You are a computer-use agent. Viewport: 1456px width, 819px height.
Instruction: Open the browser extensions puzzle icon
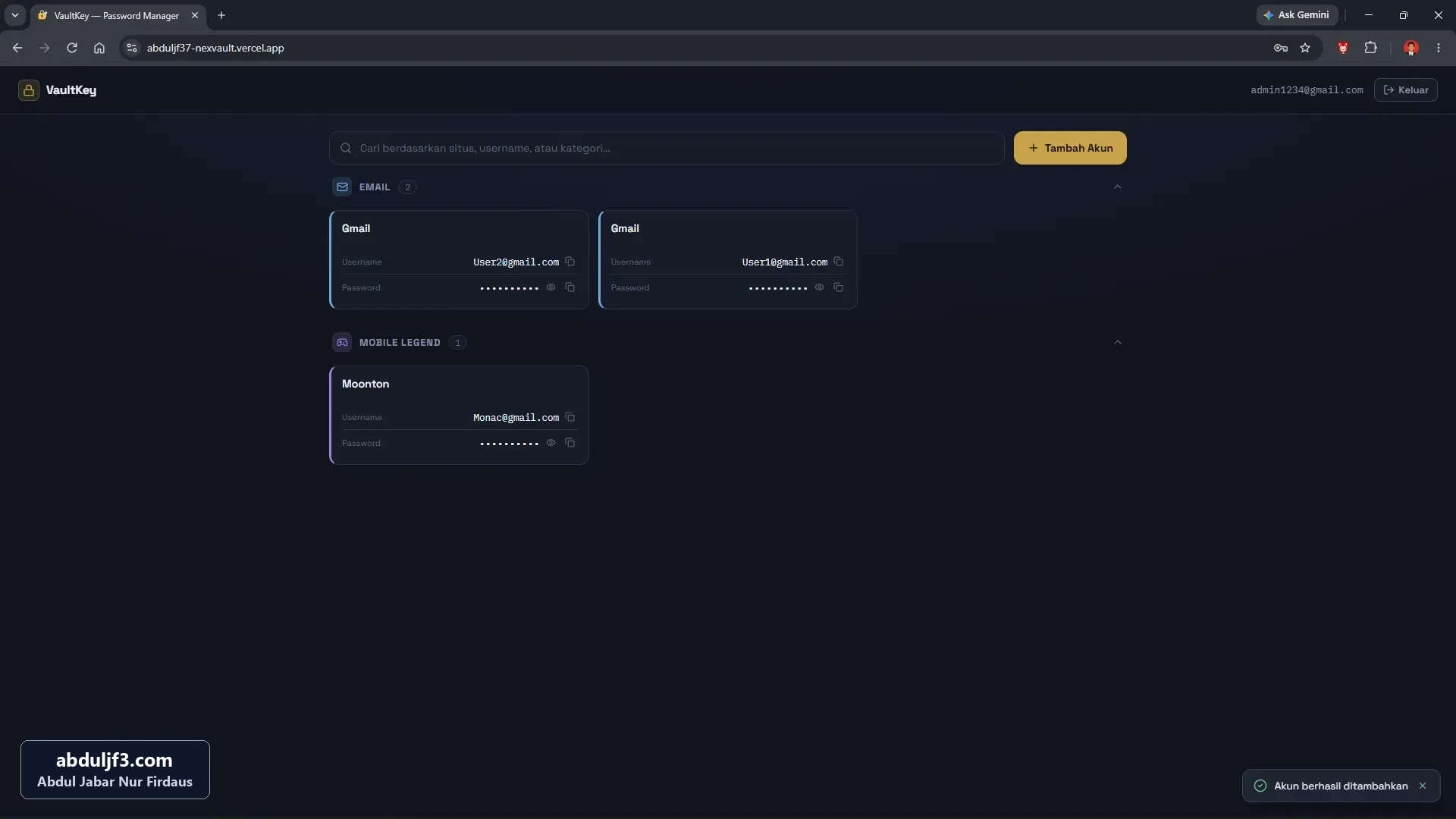tap(1370, 48)
